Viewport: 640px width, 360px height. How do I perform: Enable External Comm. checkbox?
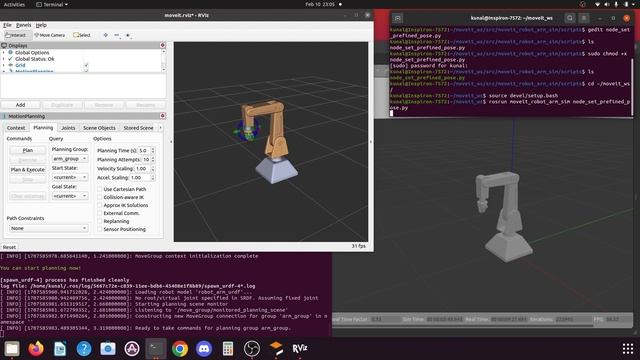[x=100, y=213]
